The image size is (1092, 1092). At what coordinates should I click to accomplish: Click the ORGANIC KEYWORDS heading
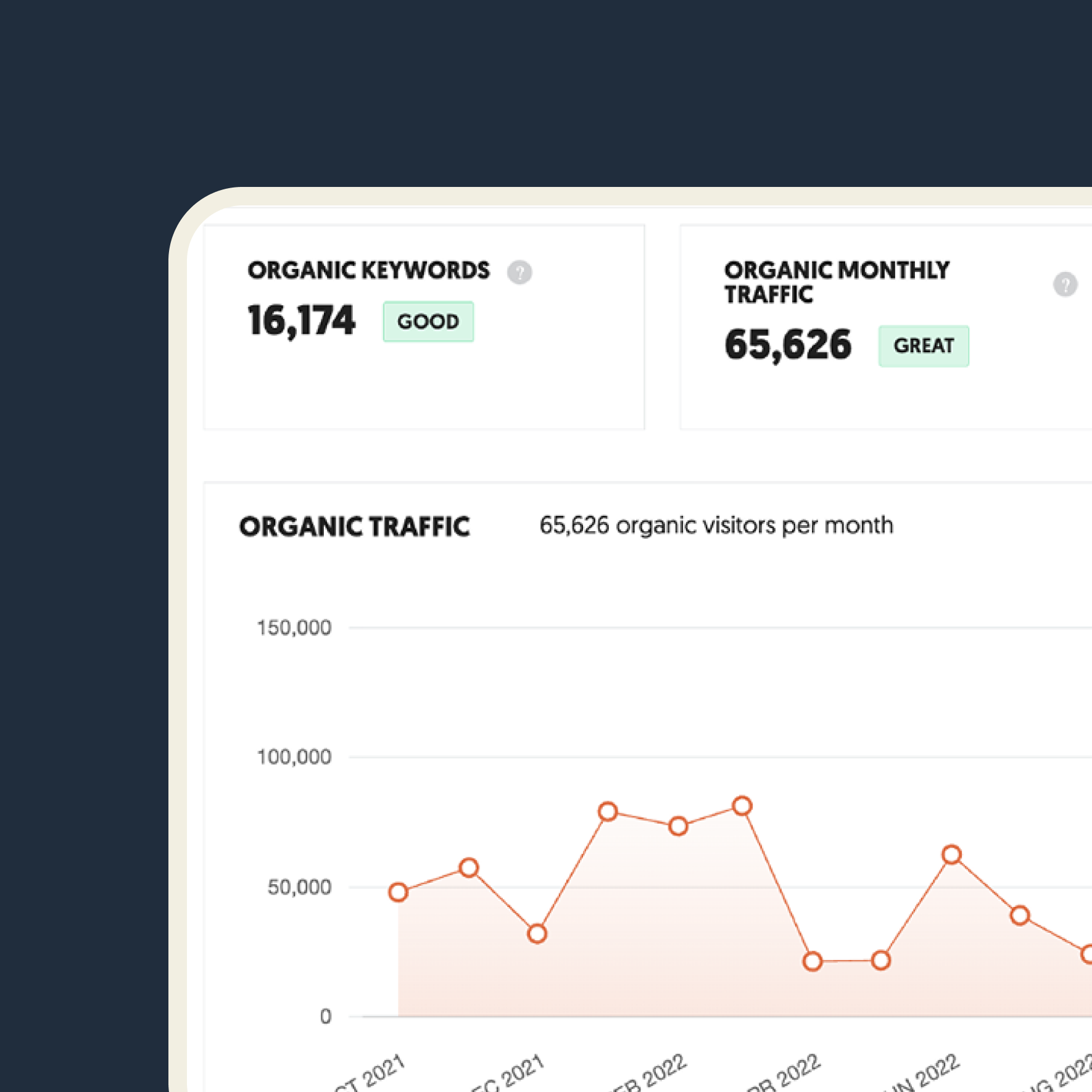pyautogui.click(x=368, y=270)
